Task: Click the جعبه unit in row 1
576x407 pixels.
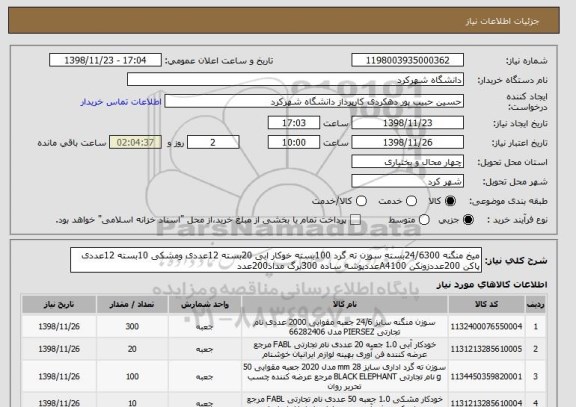Action: click(x=205, y=327)
